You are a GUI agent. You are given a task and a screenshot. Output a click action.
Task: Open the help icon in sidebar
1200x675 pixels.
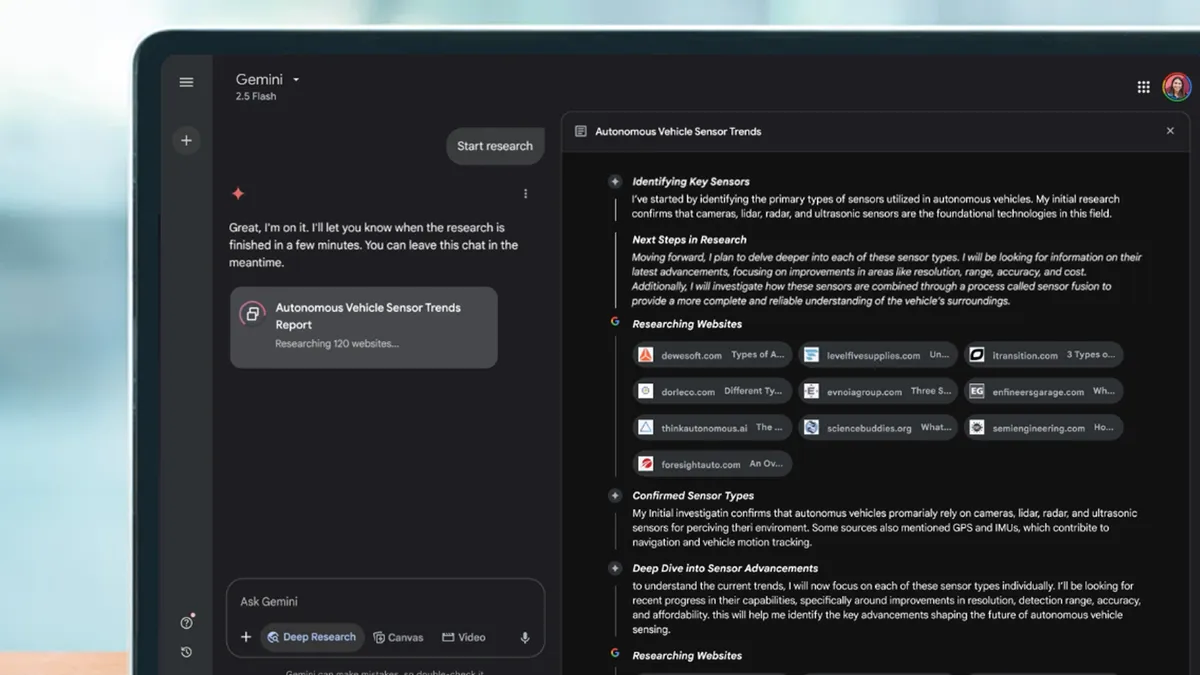click(186, 623)
